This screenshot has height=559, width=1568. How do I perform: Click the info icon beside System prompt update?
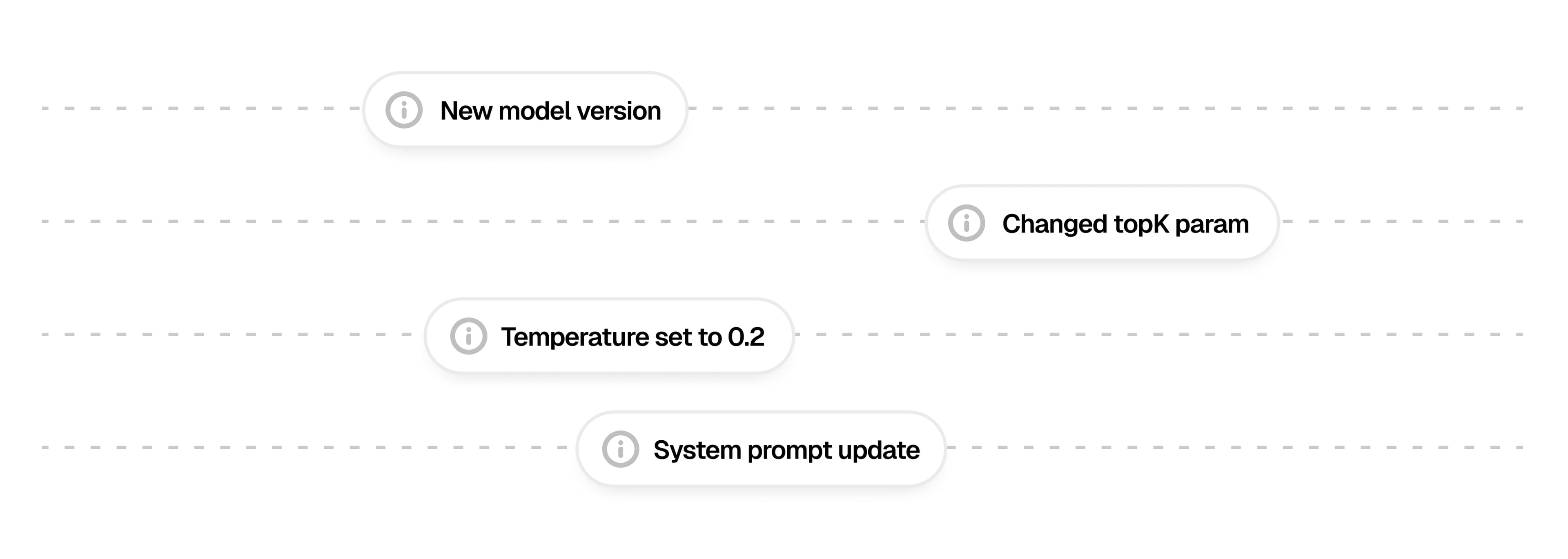[620, 449]
